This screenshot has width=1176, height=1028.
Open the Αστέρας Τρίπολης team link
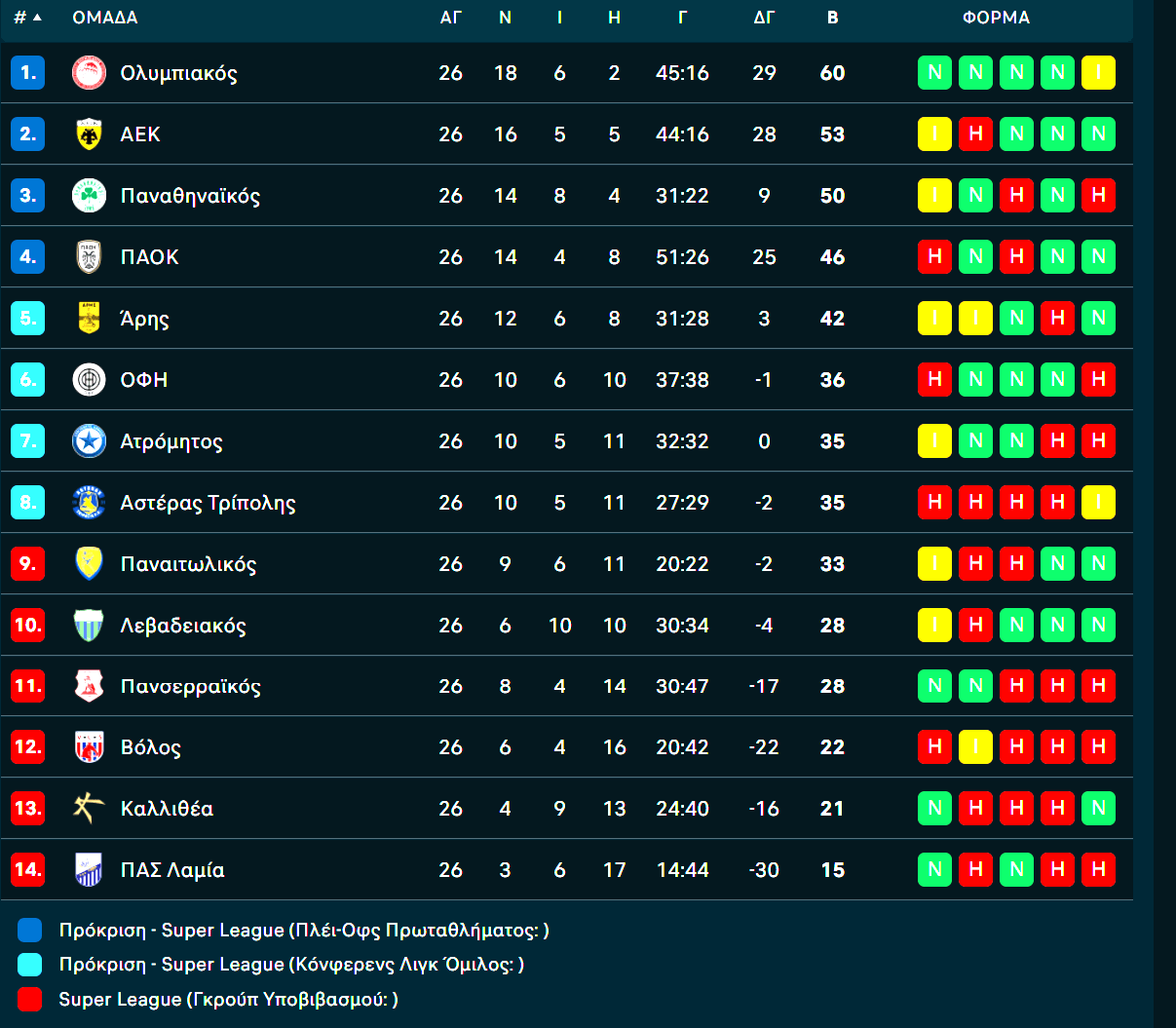(208, 503)
